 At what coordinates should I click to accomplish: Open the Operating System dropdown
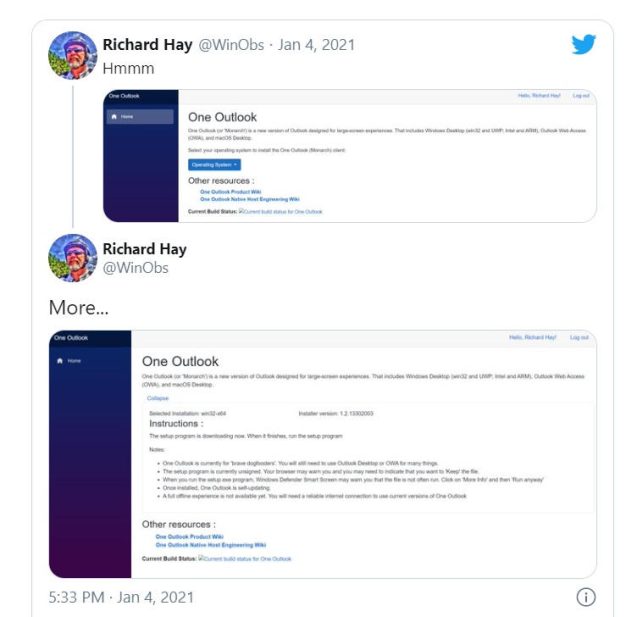(x=214, y=165)
